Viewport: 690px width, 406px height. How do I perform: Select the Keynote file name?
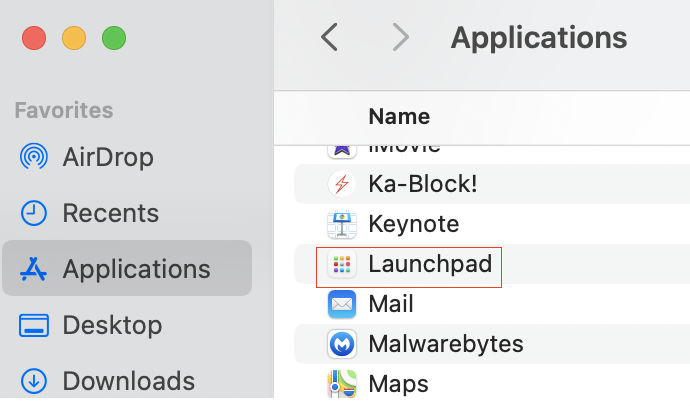(x=414, y=224)
